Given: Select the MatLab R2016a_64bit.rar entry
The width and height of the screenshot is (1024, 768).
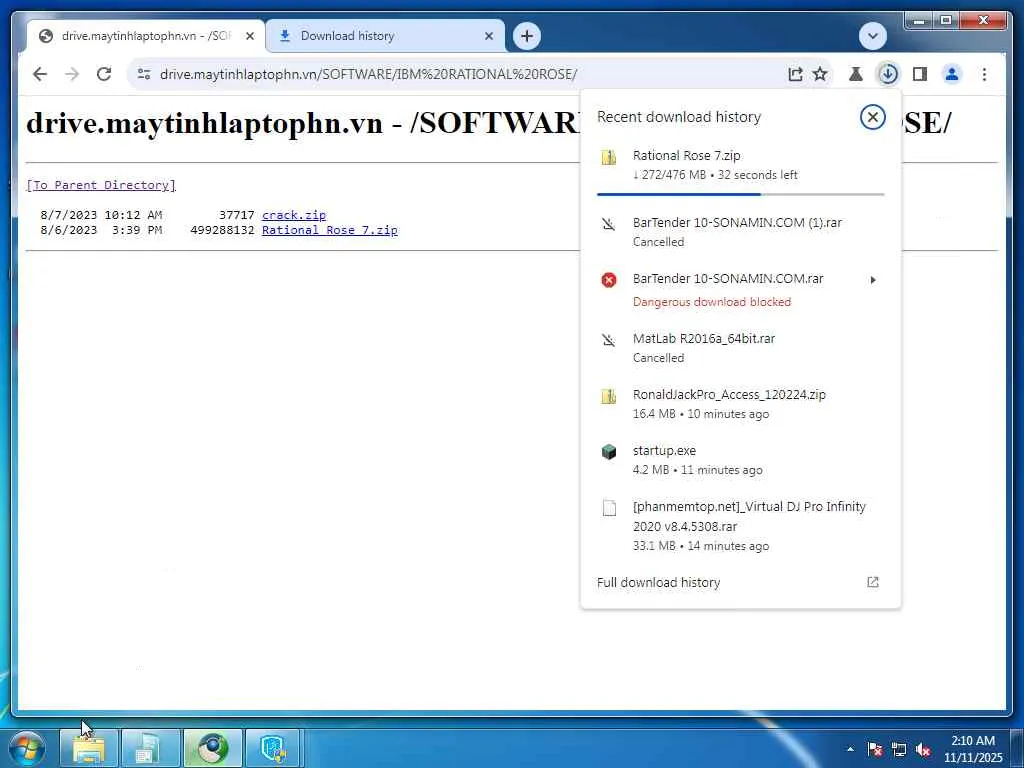Looking at the screenshot, I should [x=741, y=348].
